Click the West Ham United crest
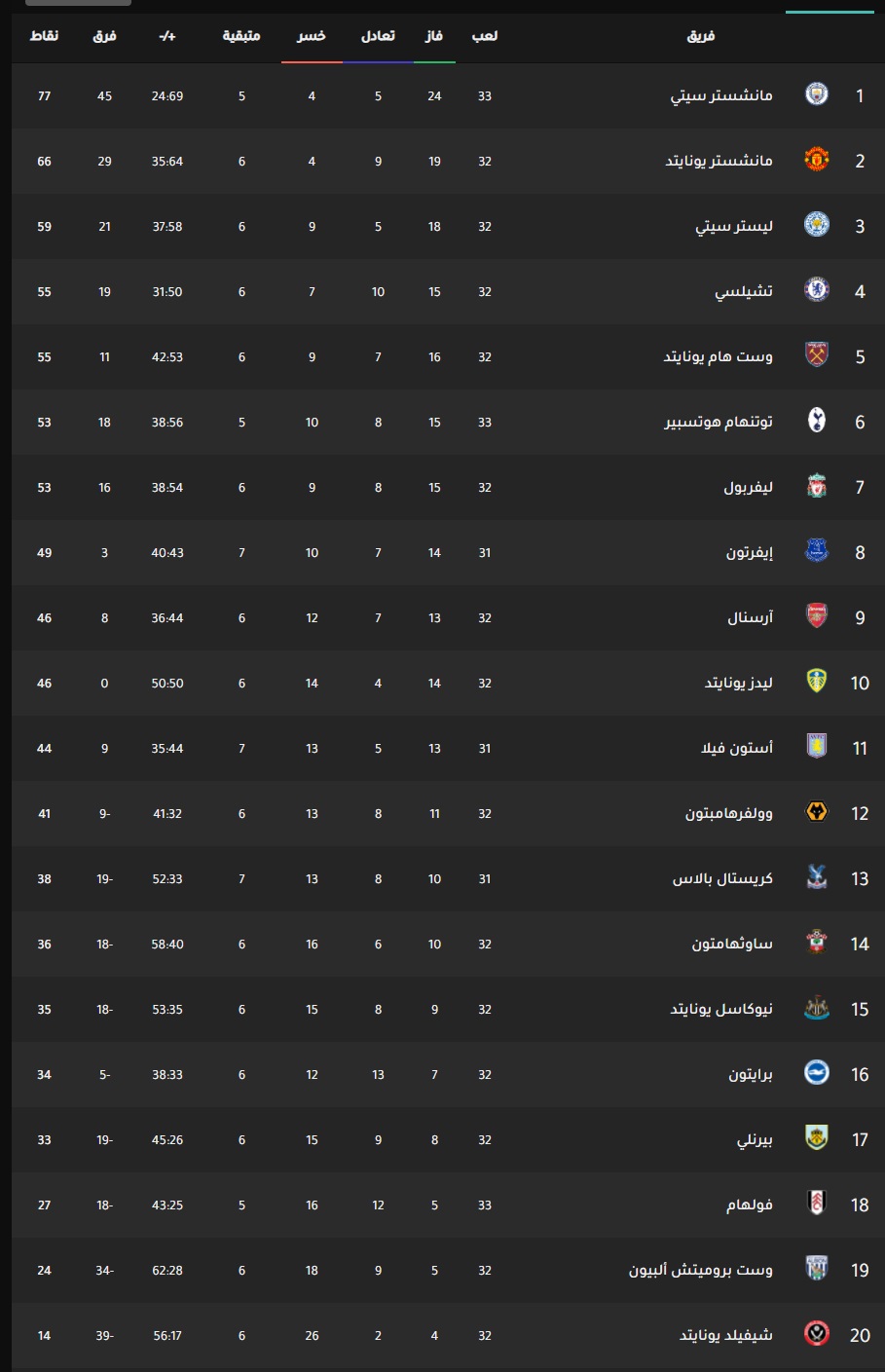The height and width of the screenshot is (1372, 885). (817, 355)
